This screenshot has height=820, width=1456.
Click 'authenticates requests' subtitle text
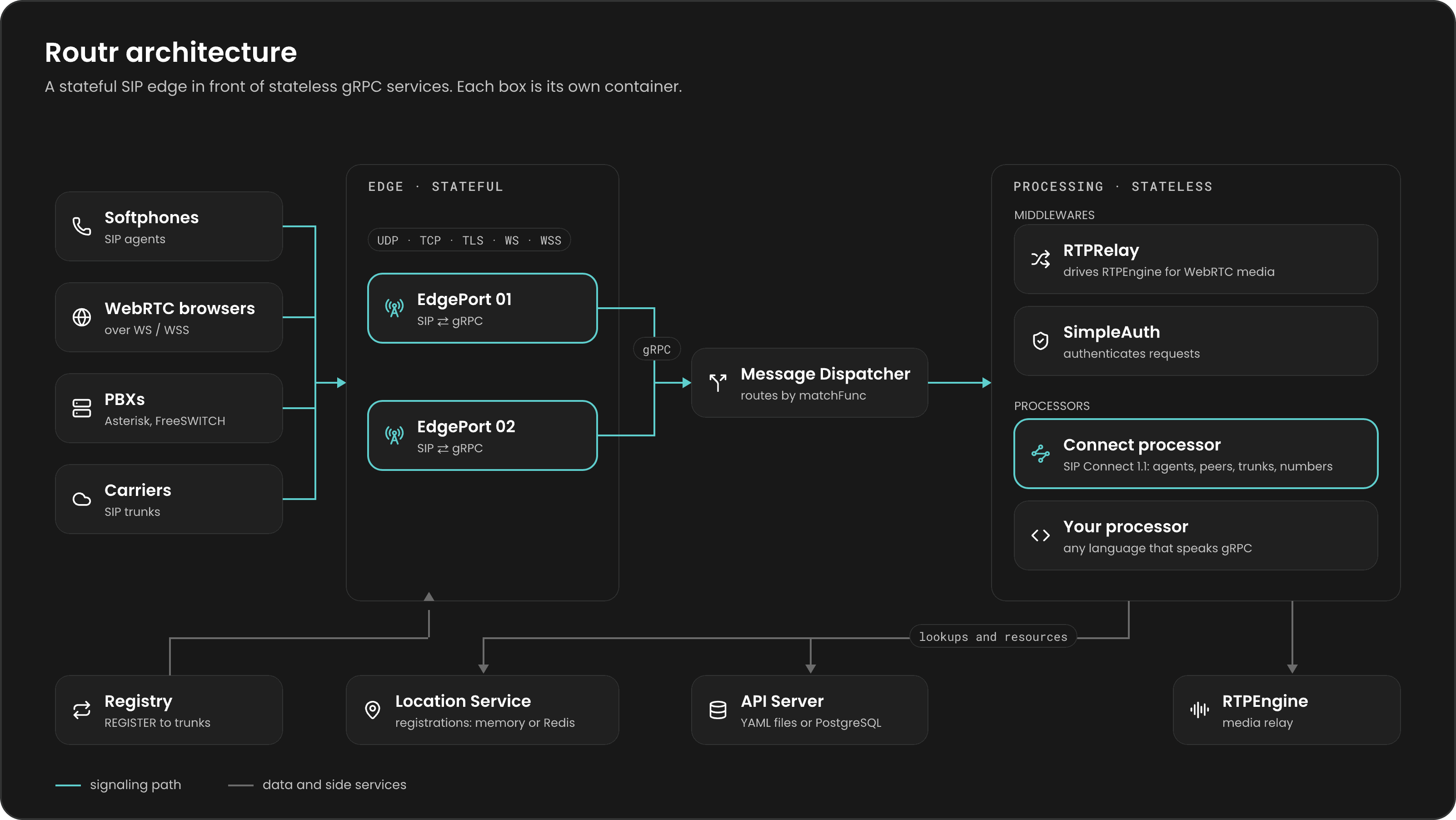point(1132,354)
